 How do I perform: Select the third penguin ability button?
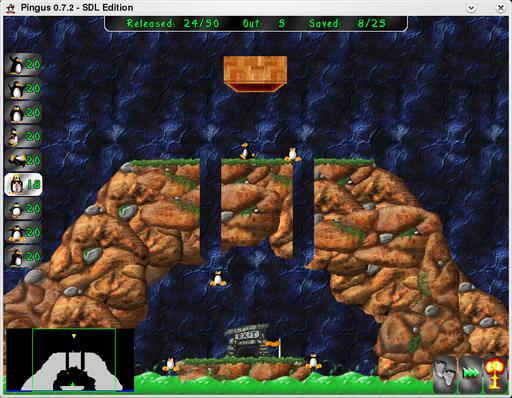(23, 112)
